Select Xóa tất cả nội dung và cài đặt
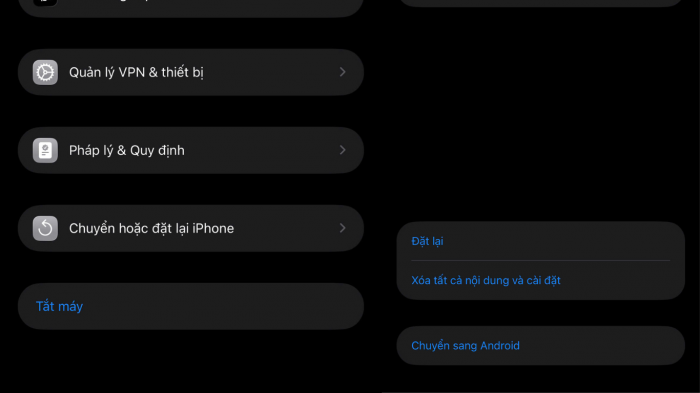Image resolution: width=700 pixels, height=393 pixels. (x=486, y=280)
